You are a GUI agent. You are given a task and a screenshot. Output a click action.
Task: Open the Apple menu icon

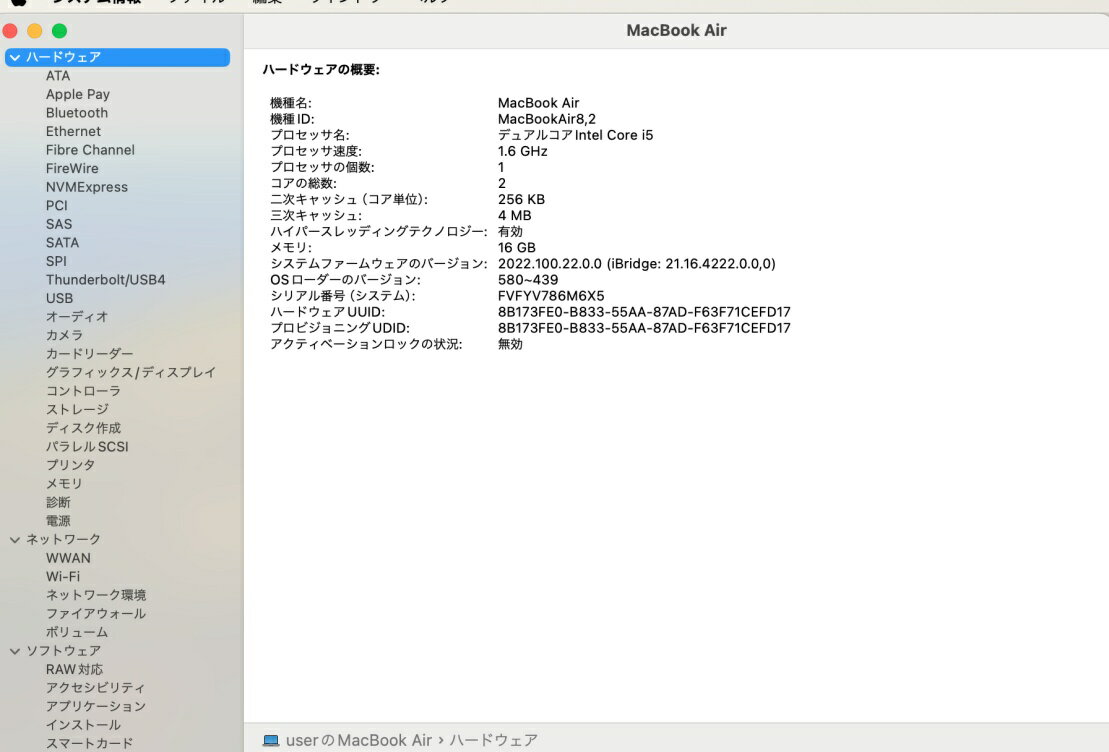point(18,2)
